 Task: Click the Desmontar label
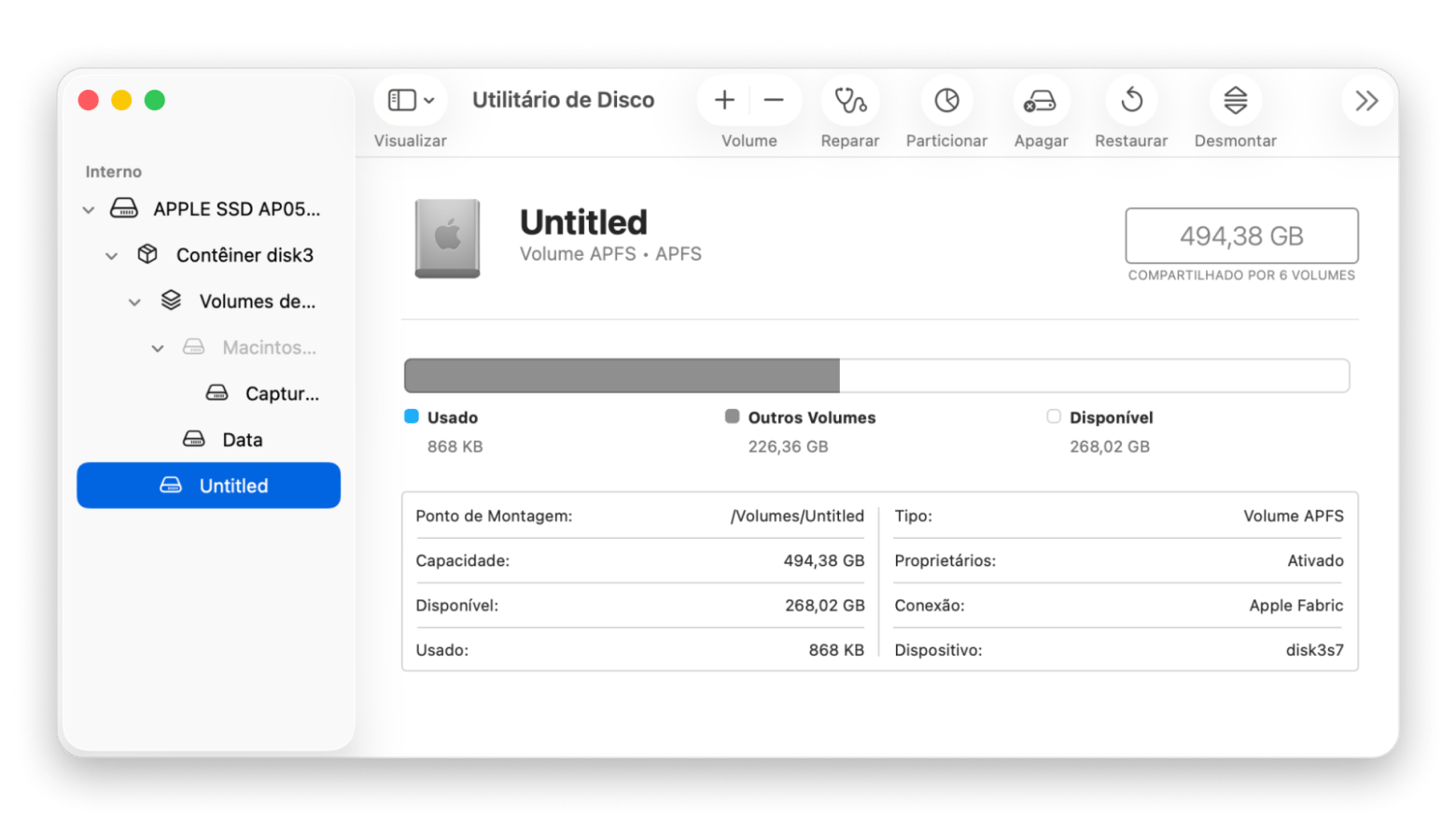(1236, 141)
